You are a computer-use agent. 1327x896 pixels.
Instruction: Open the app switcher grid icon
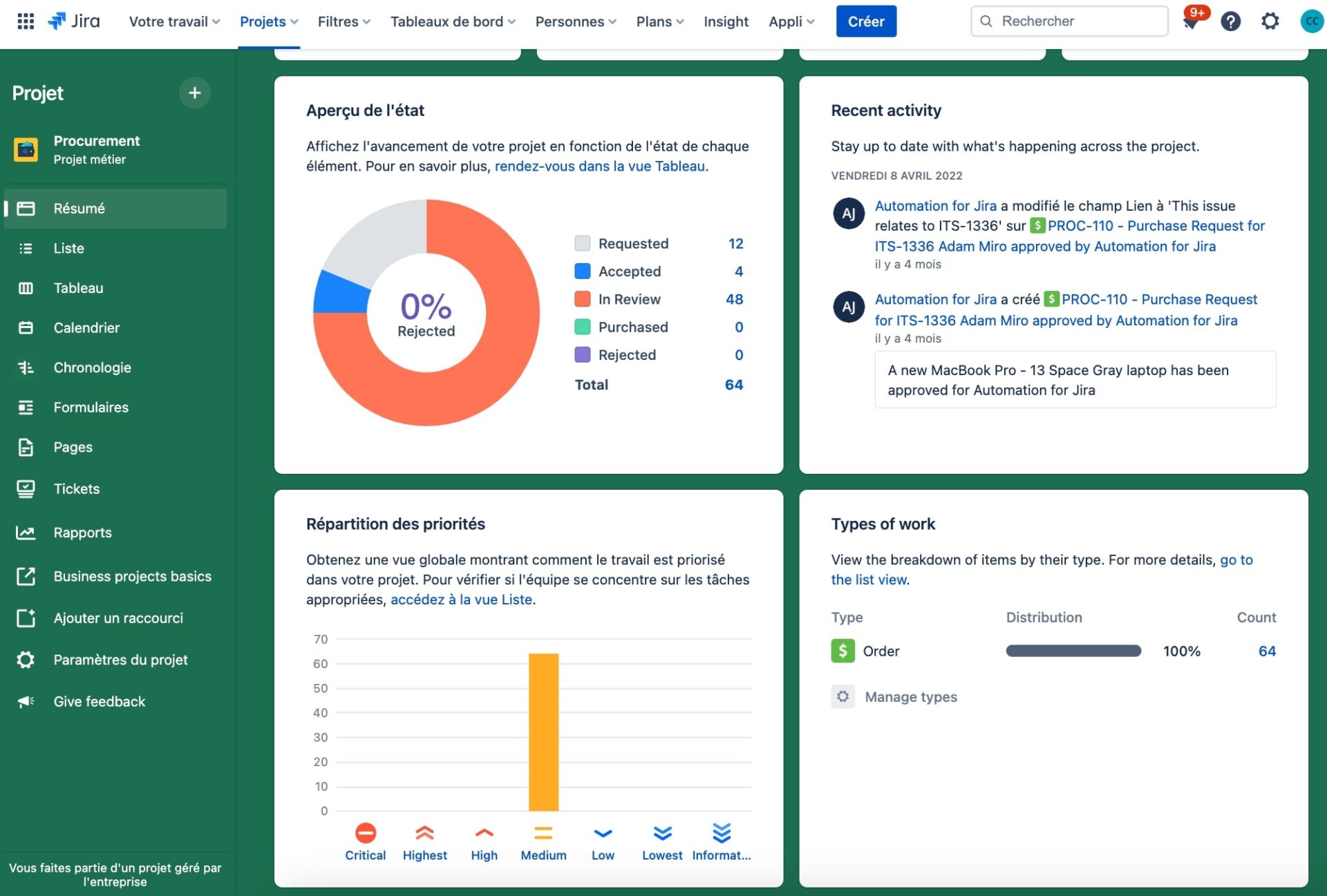[26, 21]
